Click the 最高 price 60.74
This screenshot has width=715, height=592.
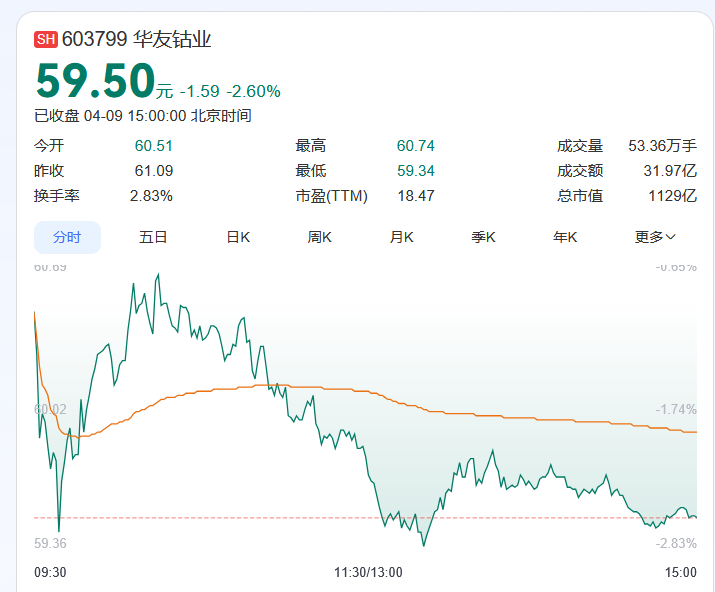tap(415, 146)
